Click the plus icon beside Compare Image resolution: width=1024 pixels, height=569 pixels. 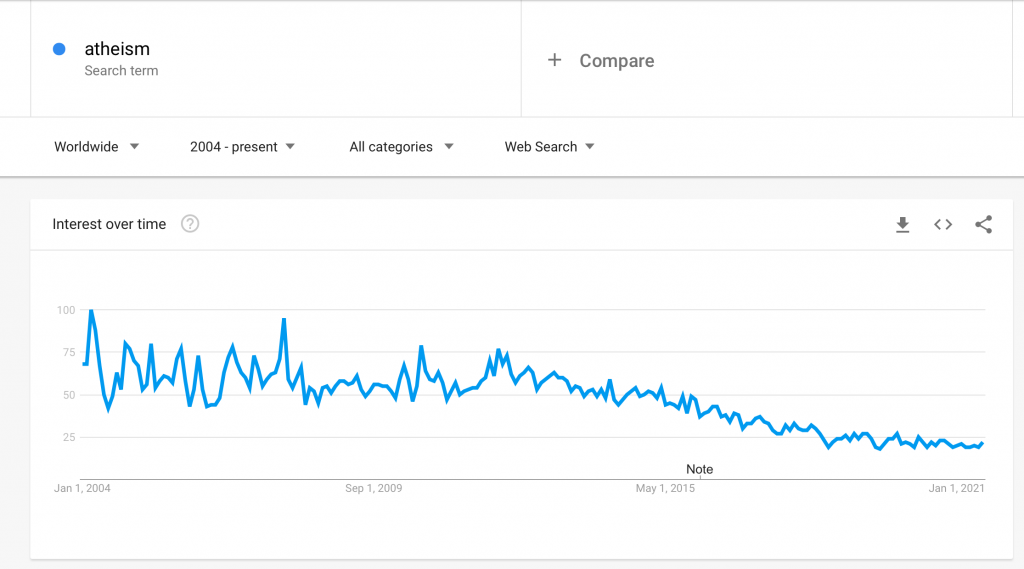(554, 60)
